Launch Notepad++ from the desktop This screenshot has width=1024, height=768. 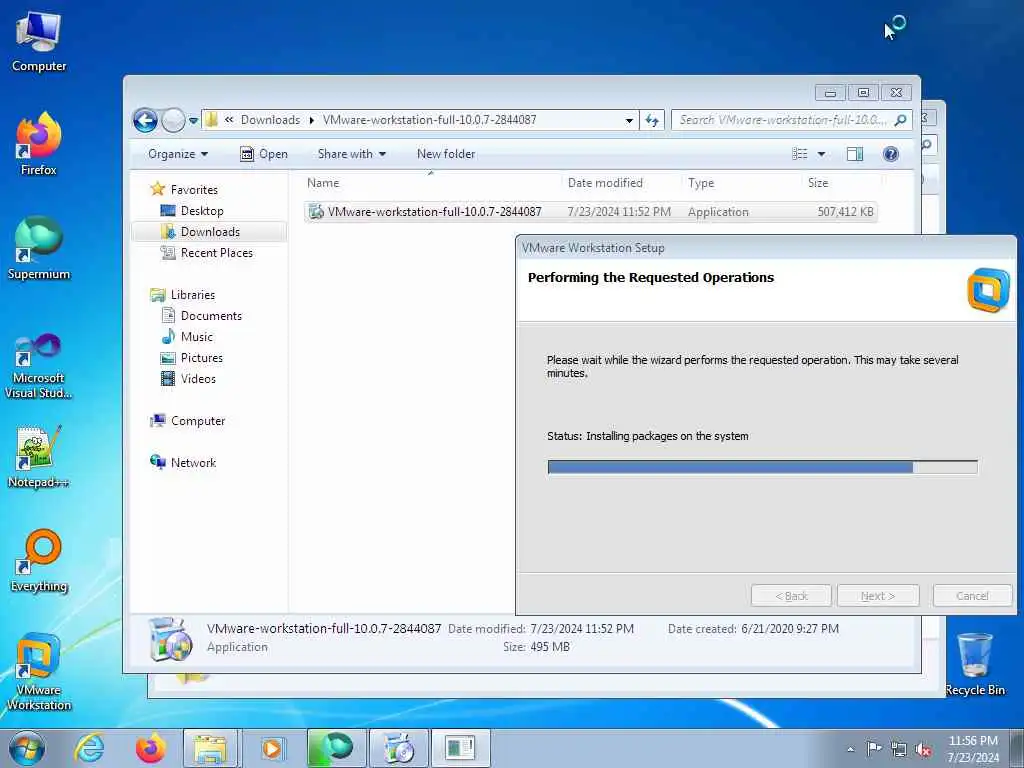(x=39, y=457)
